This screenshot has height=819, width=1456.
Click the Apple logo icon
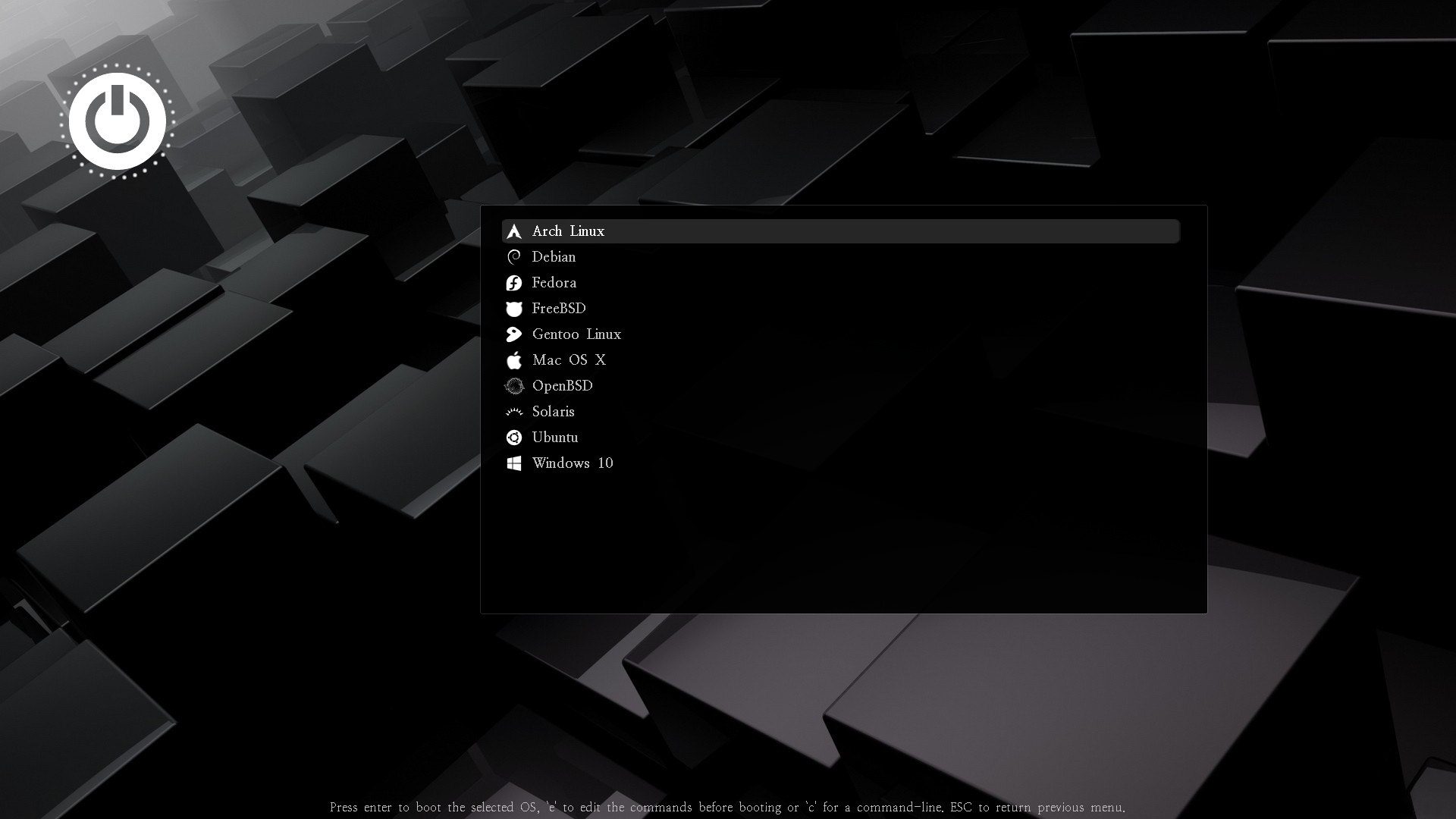pos(514,360)
